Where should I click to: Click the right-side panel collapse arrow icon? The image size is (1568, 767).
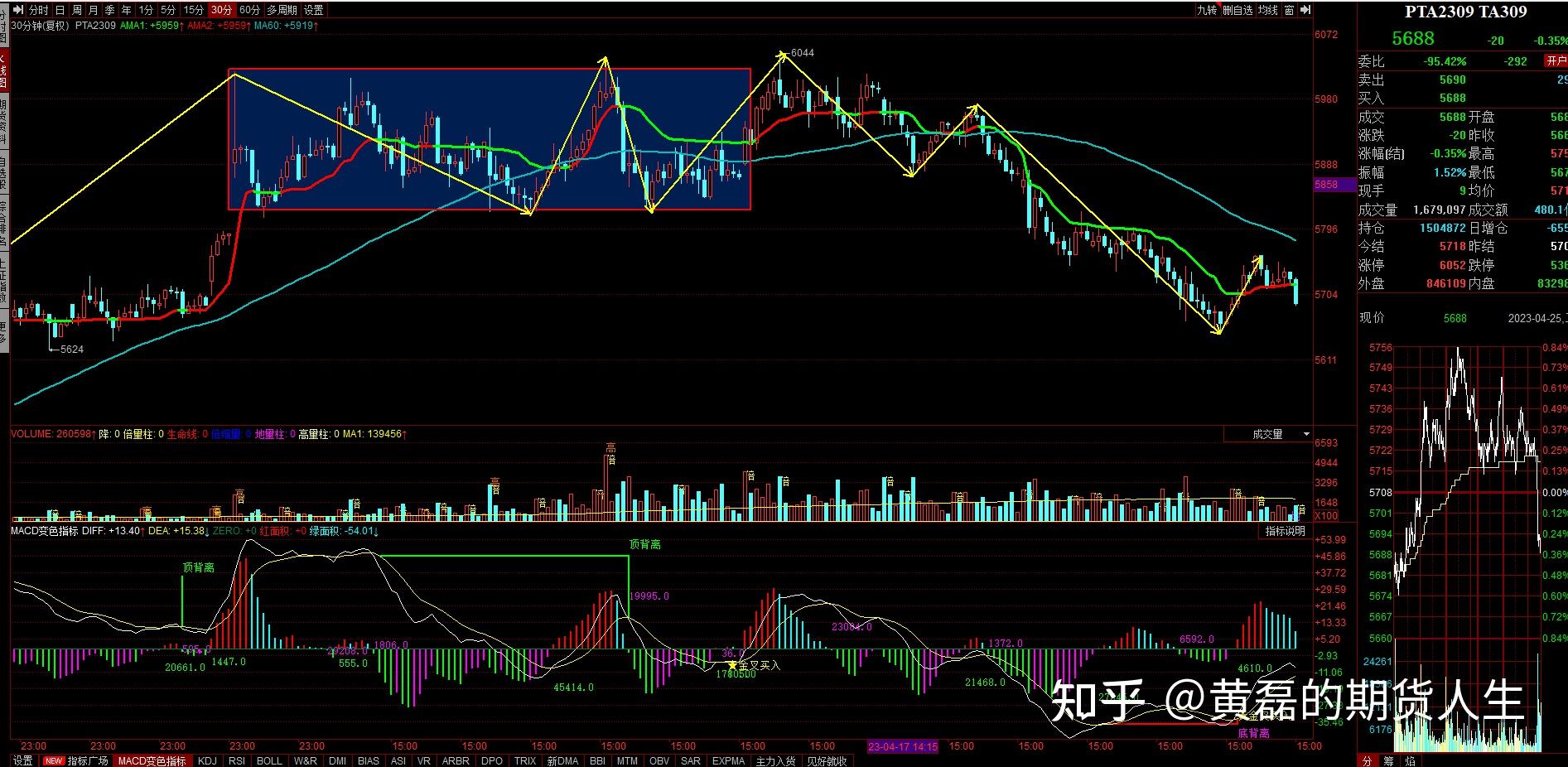(1306, 10)
